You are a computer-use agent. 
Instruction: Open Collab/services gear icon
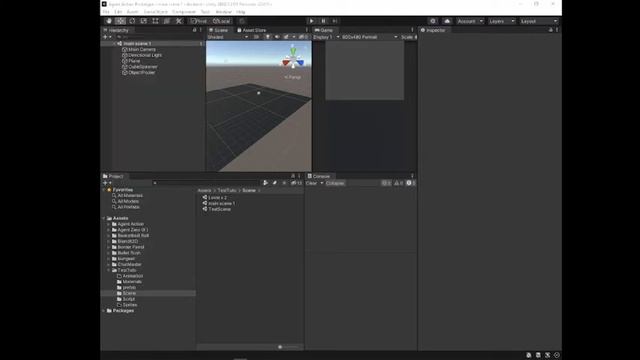433,21
